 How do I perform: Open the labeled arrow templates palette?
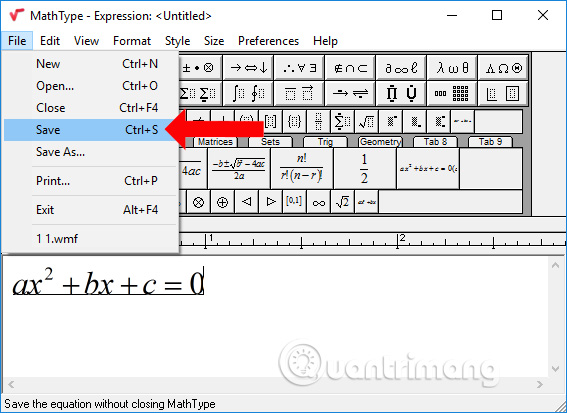[350, 94]
